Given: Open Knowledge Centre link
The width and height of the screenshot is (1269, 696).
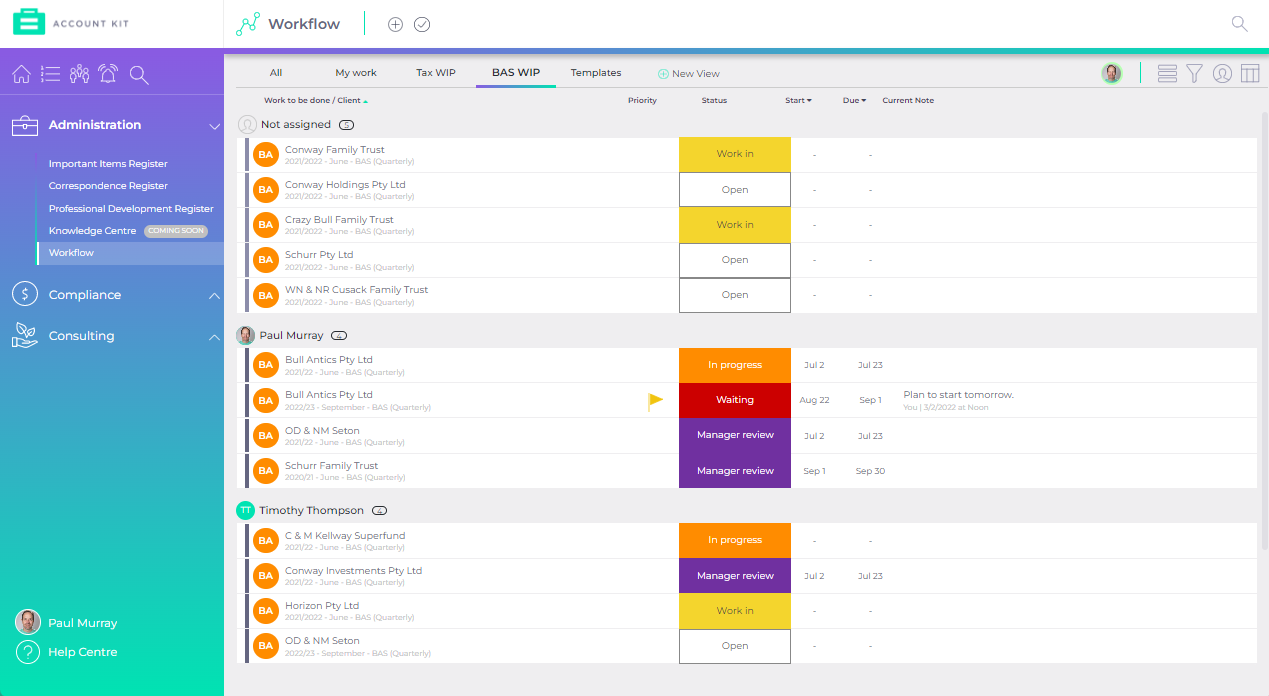Looking at the screenshot, I should (x=93, y=231).
